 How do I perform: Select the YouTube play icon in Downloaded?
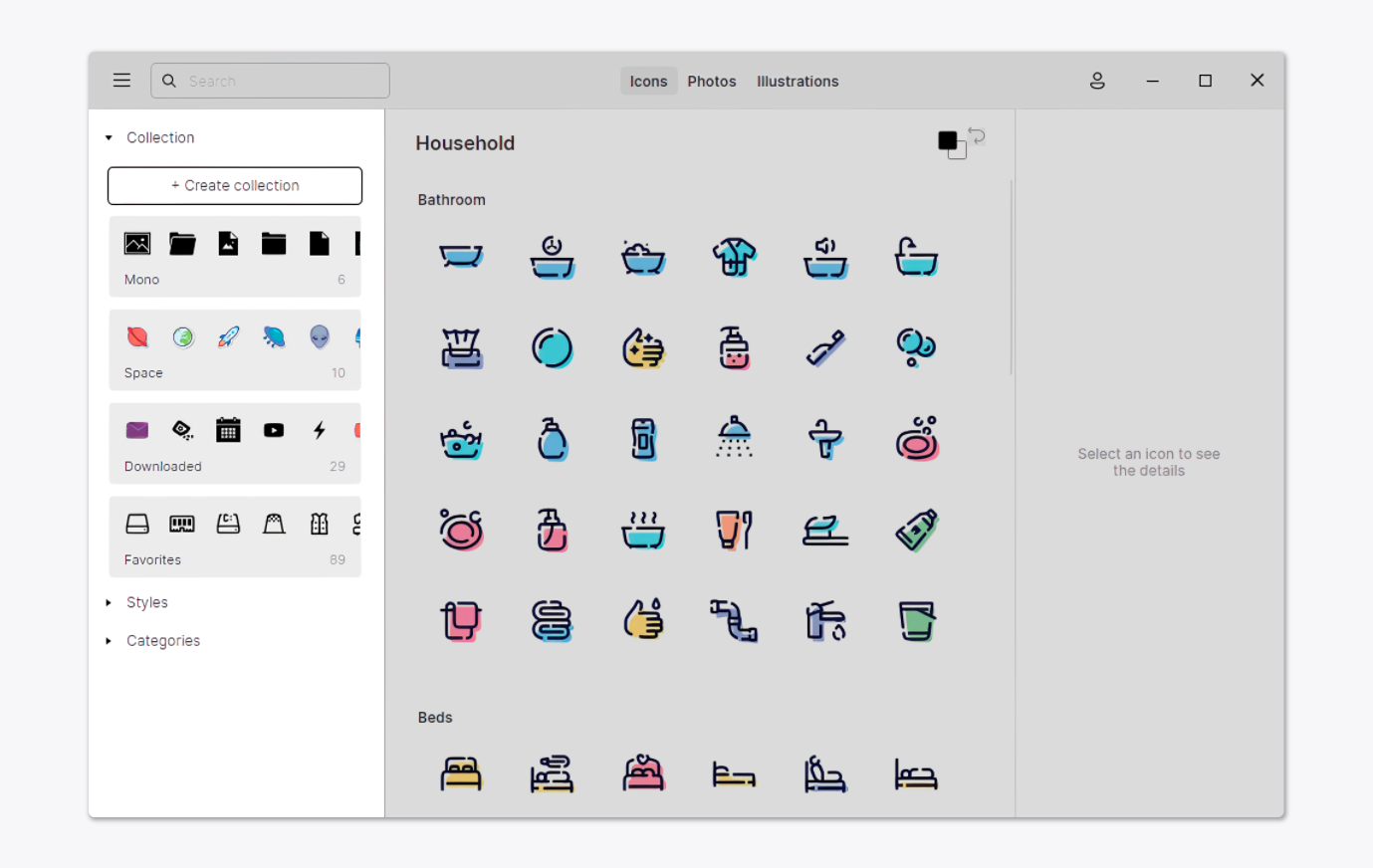274,430
